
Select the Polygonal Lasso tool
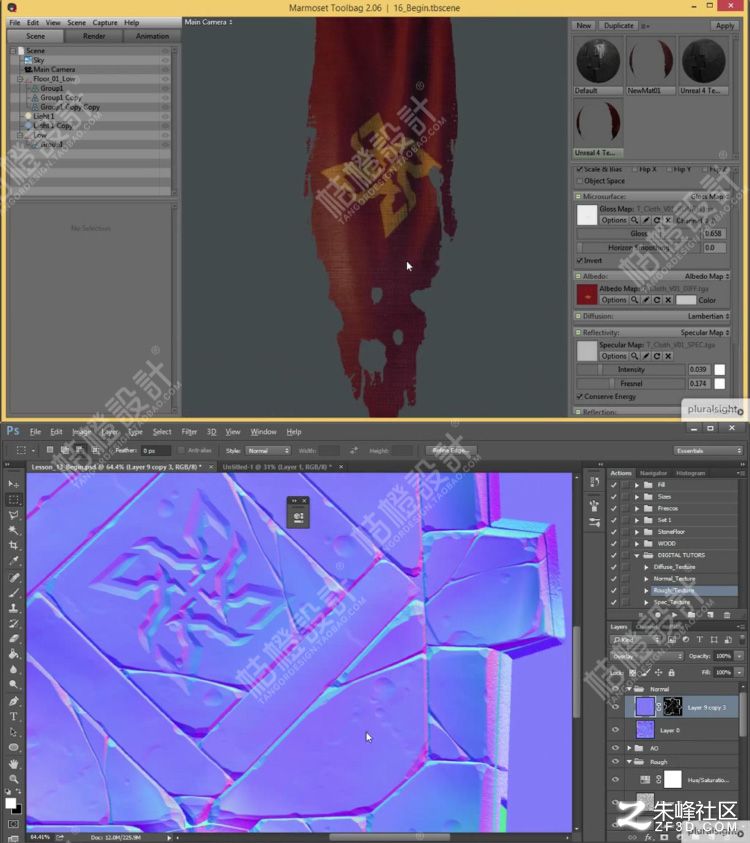13,515
